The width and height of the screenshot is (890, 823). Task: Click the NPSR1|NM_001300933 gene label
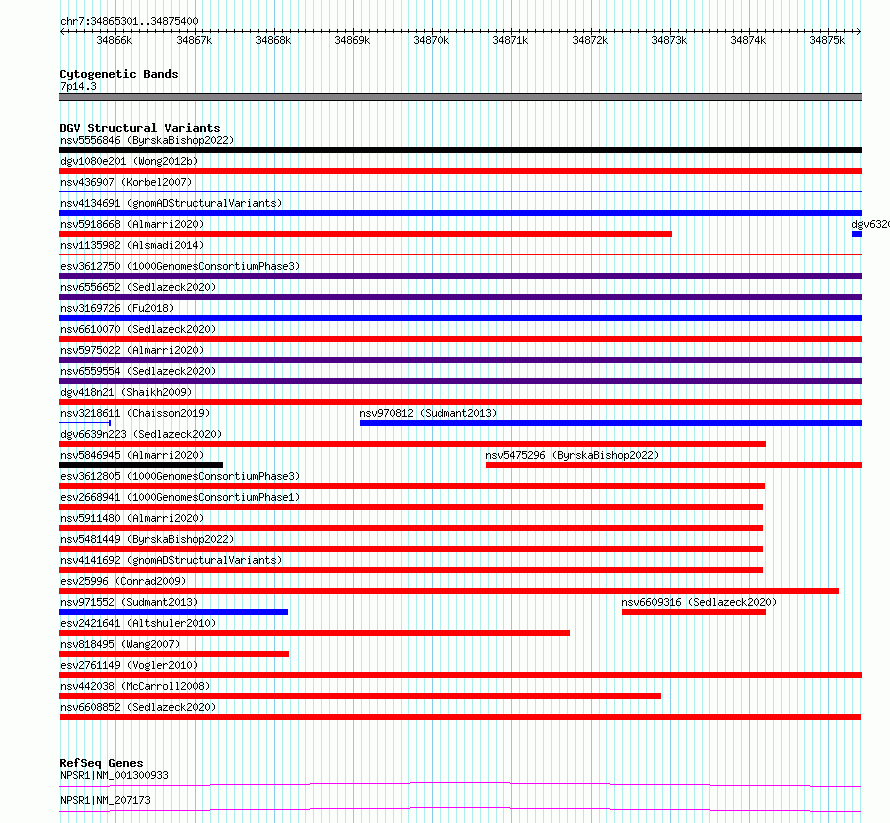coord(114,775)
